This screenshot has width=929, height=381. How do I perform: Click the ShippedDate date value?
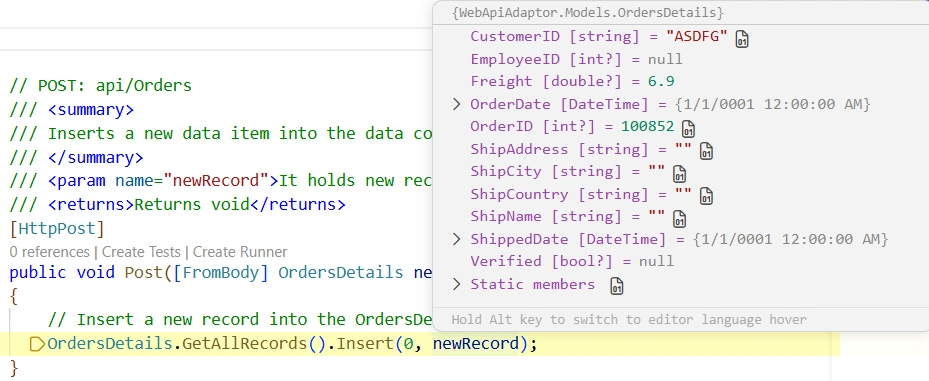click(791, 239)
